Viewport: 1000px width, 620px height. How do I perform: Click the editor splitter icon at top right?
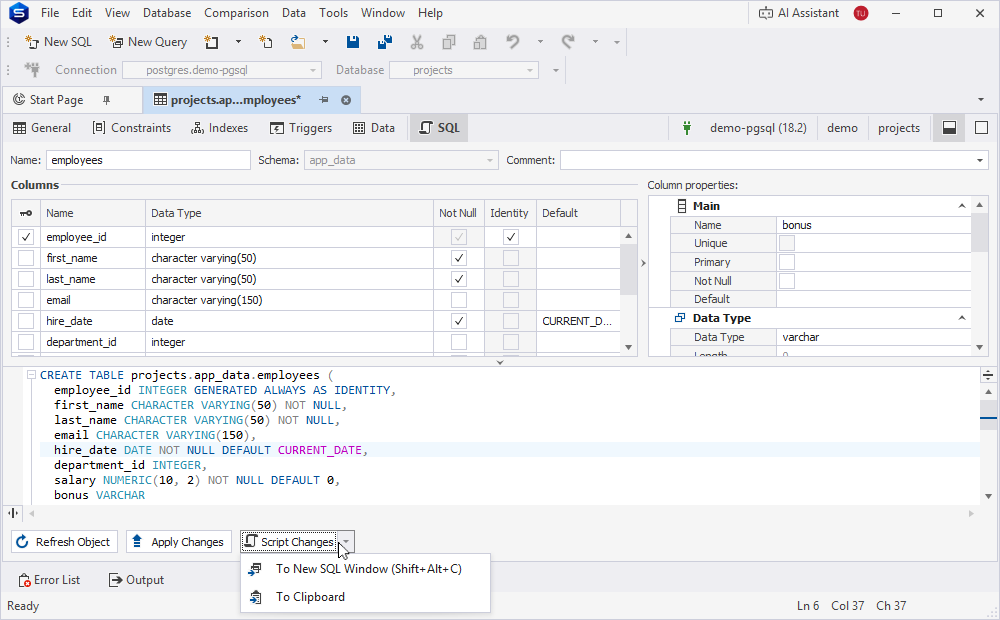988,375
